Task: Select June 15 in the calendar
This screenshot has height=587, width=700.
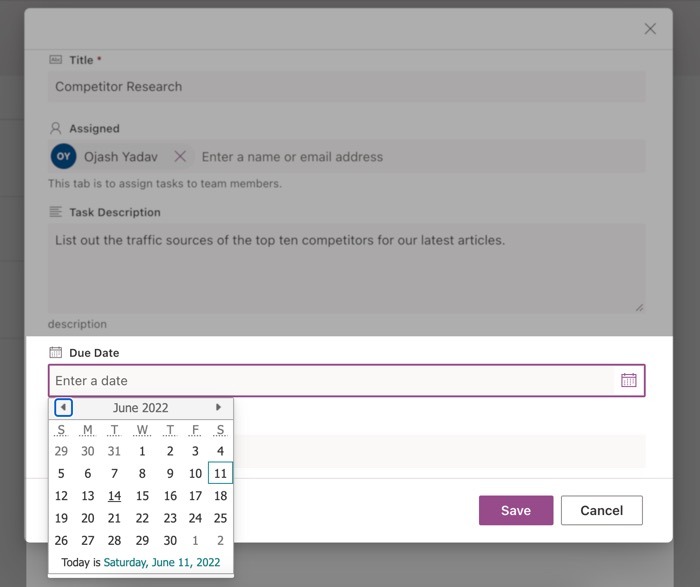Action: [x=142, y=495]
